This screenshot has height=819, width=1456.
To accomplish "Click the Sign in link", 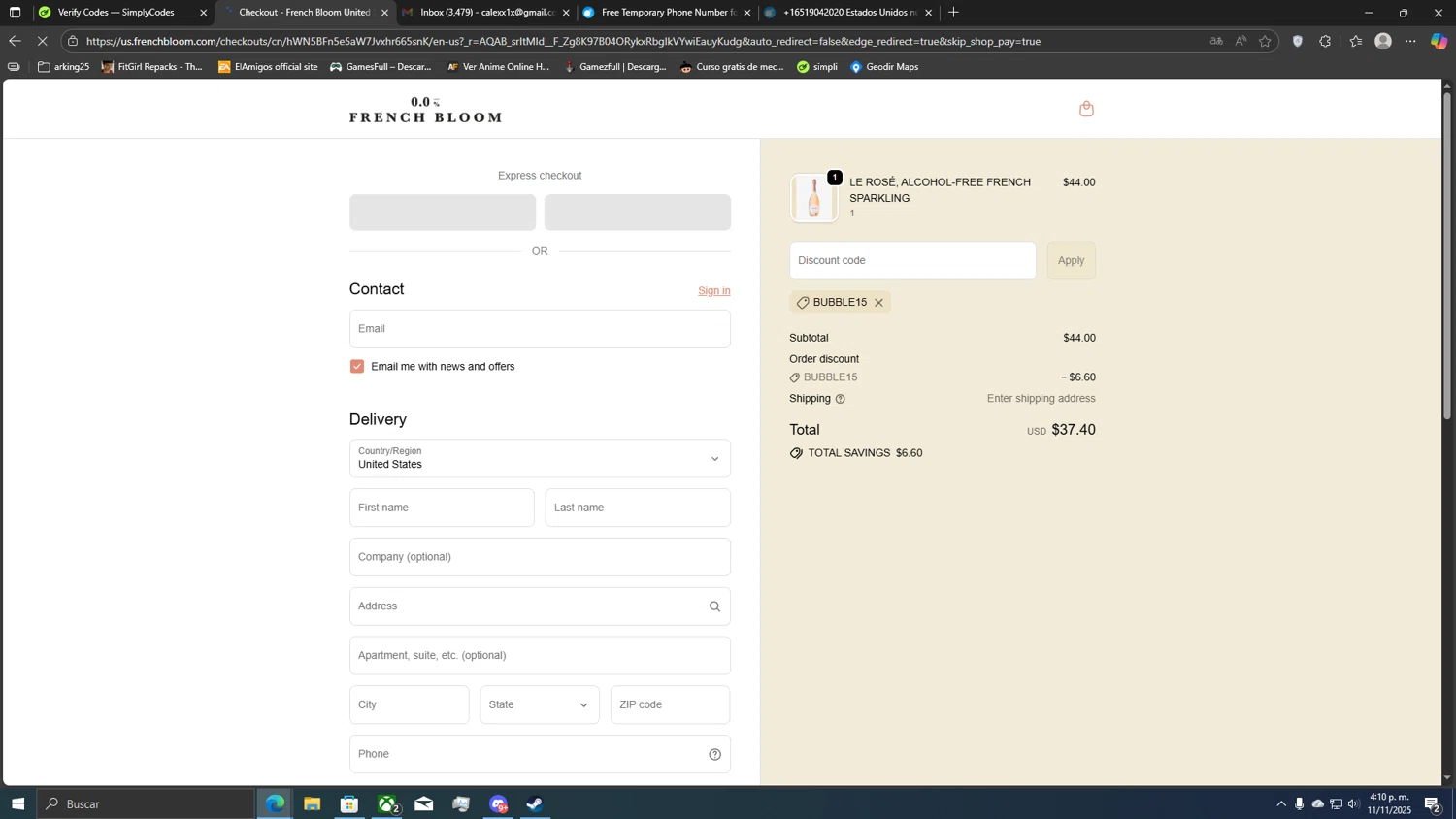I will click(x=713, y=291).
